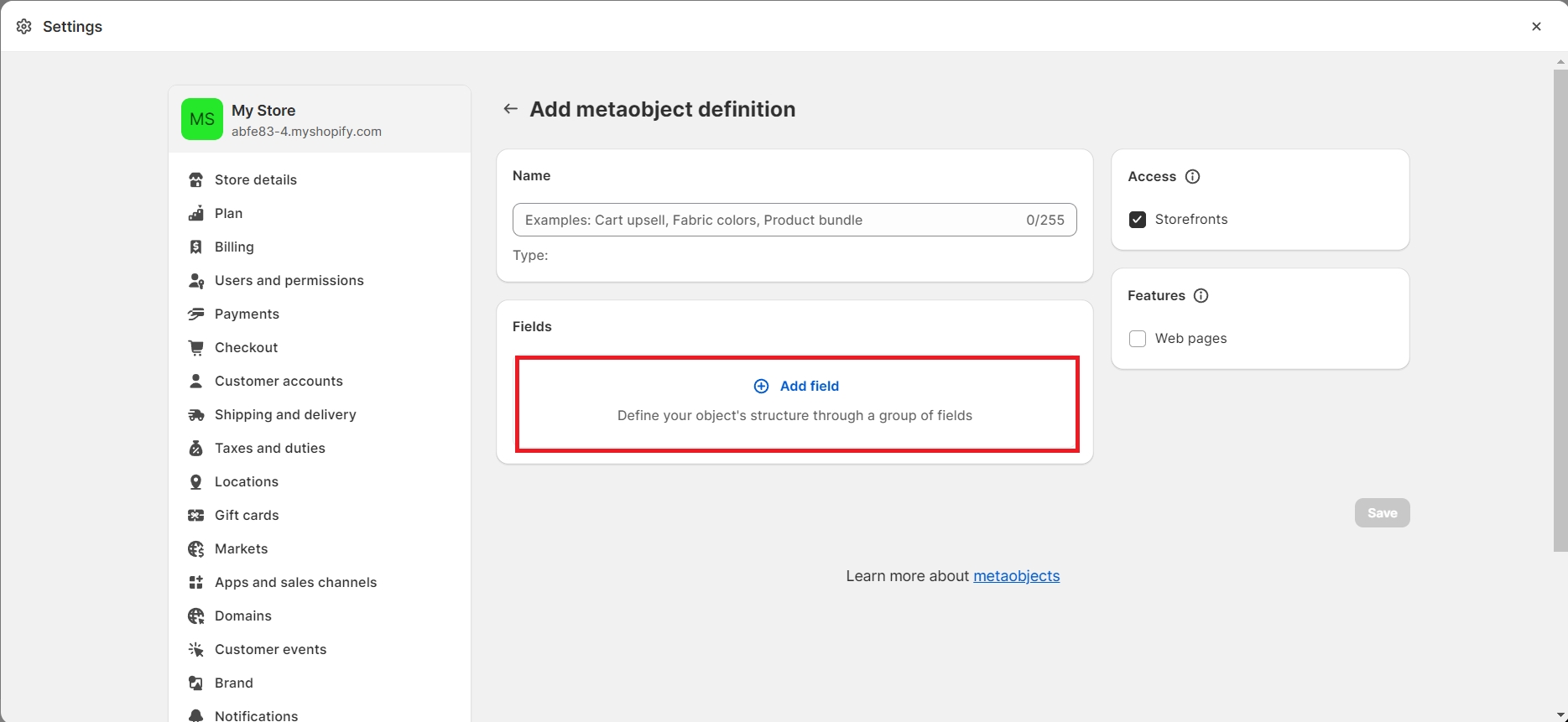Uncheck the Storefronts access checkbox
Screen dimensions: 1568x722
[1138, 220]
